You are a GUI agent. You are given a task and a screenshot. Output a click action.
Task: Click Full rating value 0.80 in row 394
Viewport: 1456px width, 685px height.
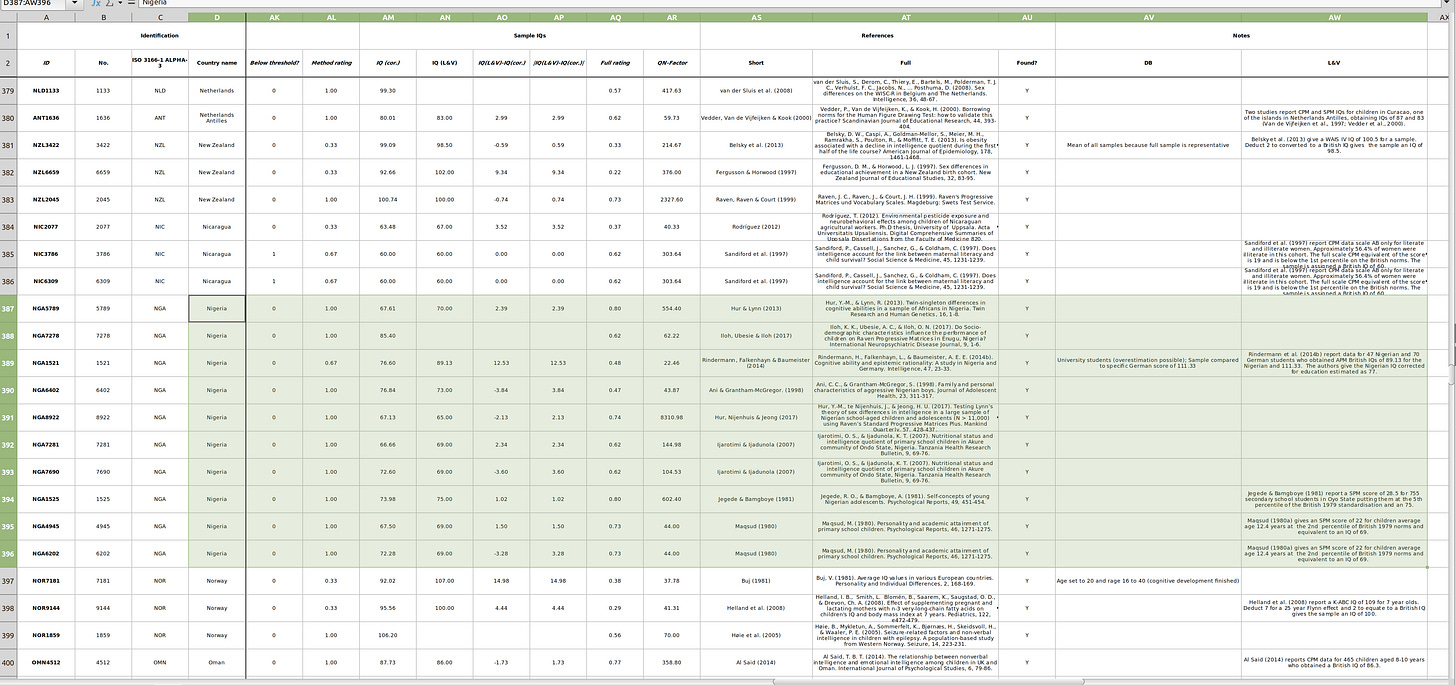(615, 499)
